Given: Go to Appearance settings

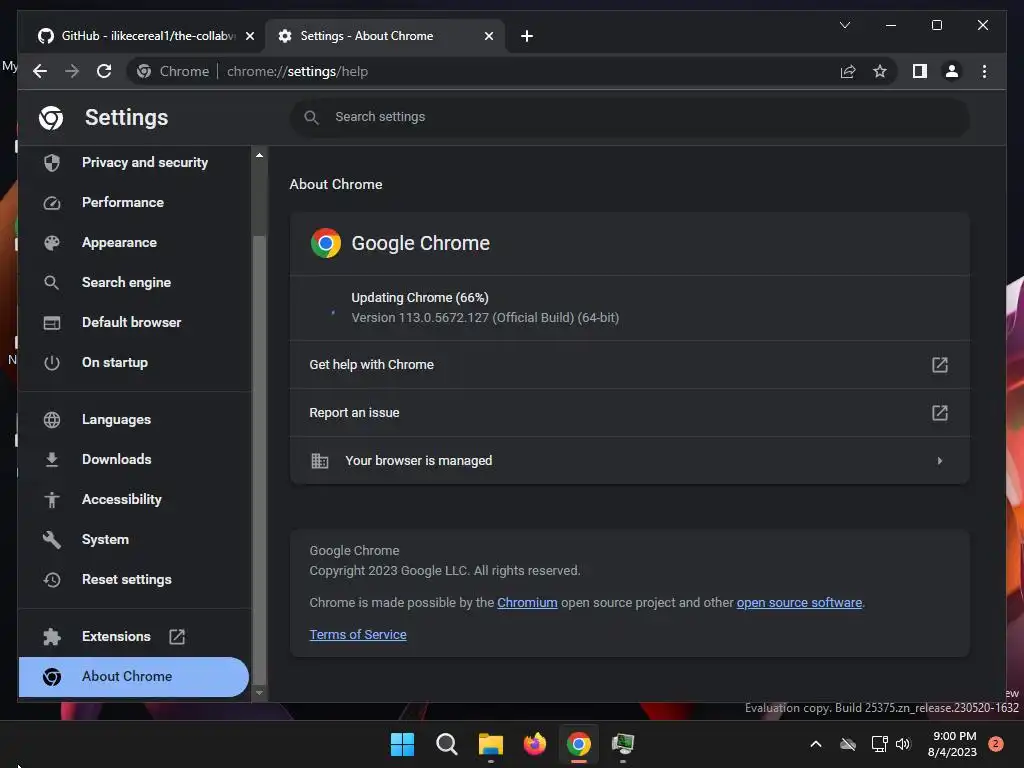Looking at the screenshot, I should pos(135,242).
